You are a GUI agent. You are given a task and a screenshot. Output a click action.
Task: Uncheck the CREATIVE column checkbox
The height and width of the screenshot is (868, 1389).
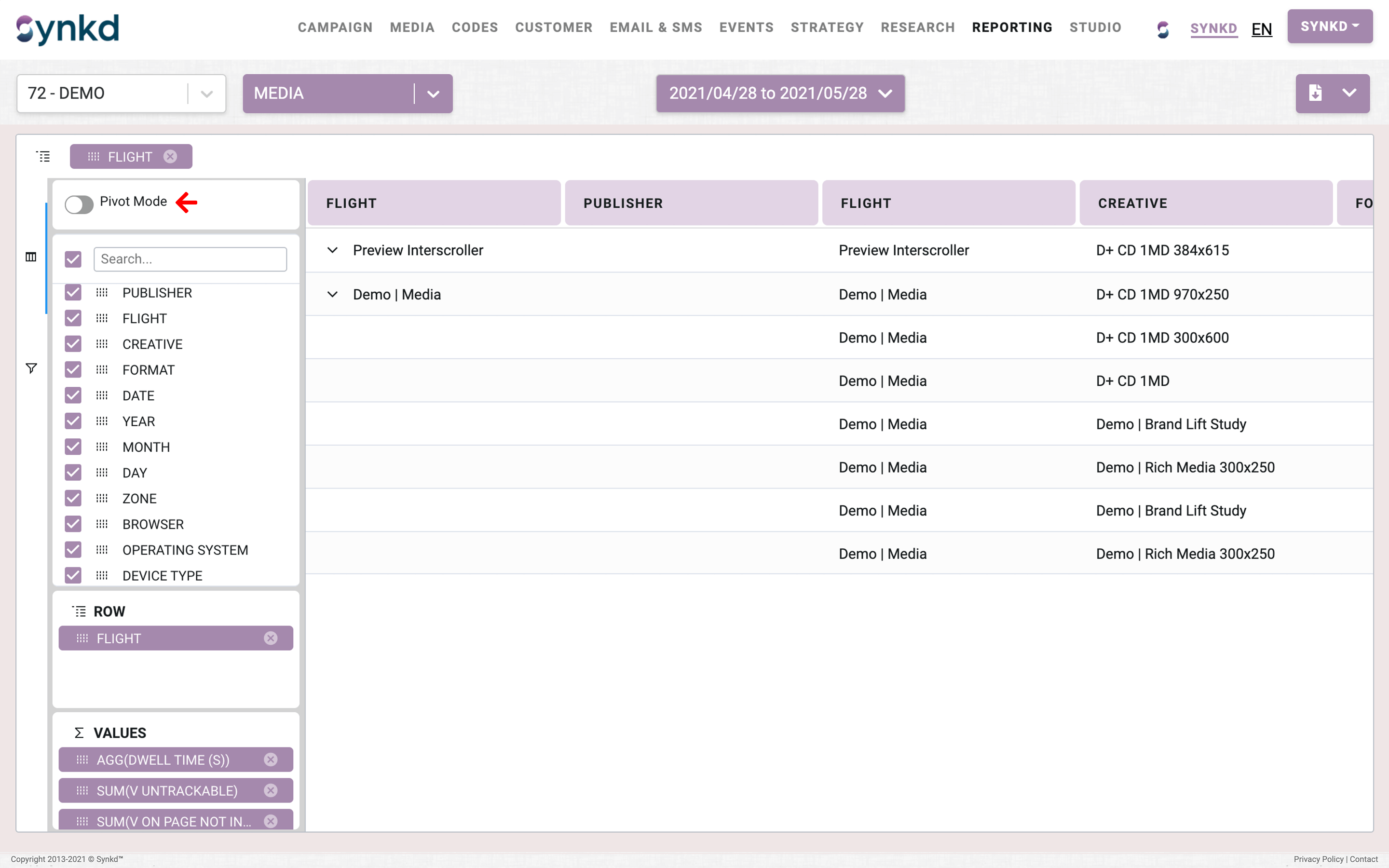pyautogui.click(x=73, y=344)
